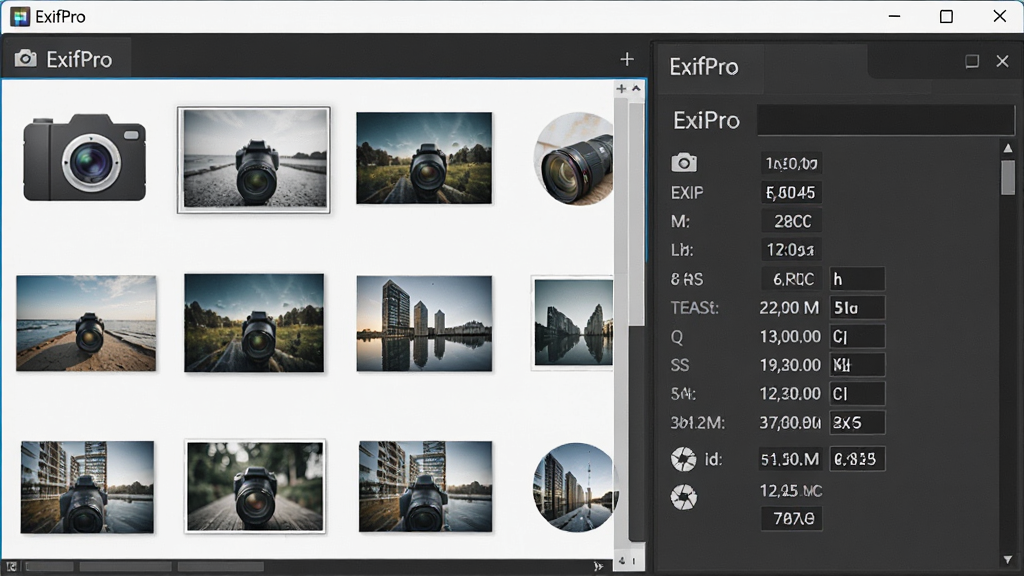Switch to the ExifPro tab with the camera icon

click(65, 59)
